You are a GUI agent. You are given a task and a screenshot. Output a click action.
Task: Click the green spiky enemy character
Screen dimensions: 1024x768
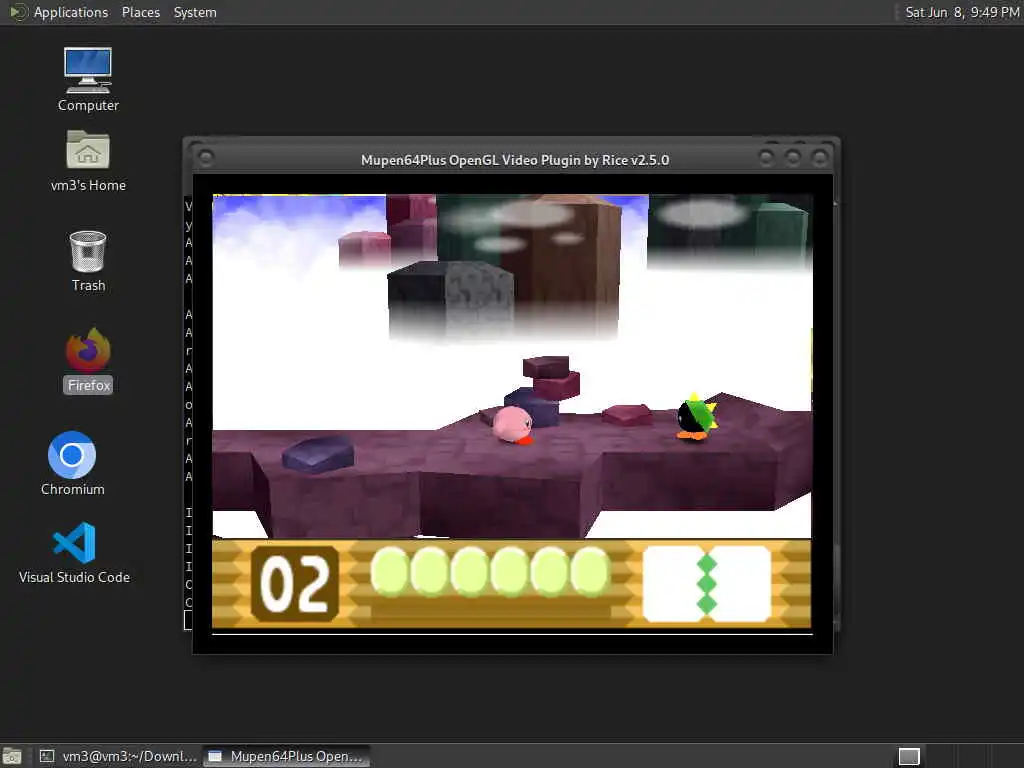(x=696, y=417)
